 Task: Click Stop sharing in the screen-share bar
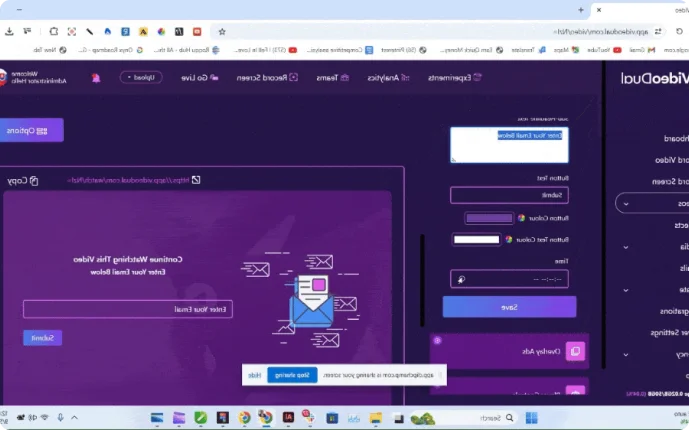coord(303,375)
